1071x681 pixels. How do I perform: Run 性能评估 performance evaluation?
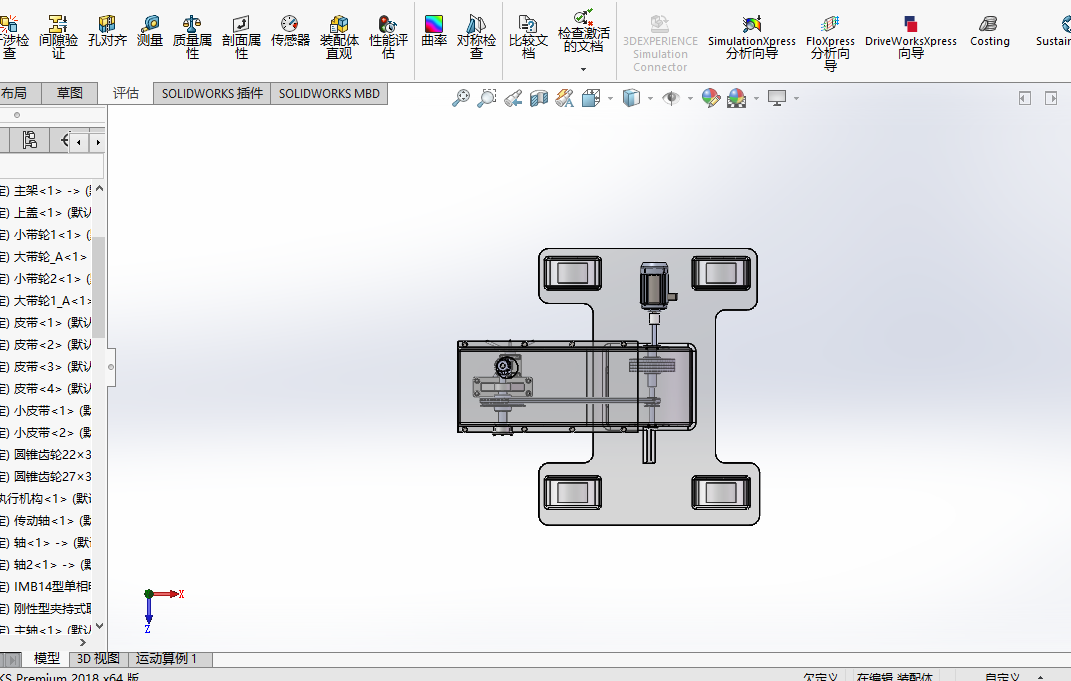388,37
